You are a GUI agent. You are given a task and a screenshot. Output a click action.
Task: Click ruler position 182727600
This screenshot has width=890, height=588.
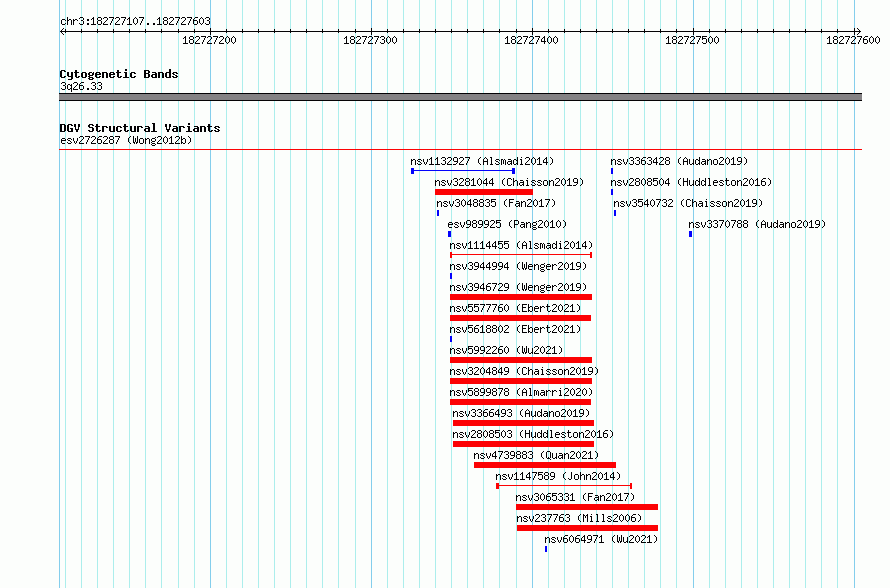tap(853, 40)
